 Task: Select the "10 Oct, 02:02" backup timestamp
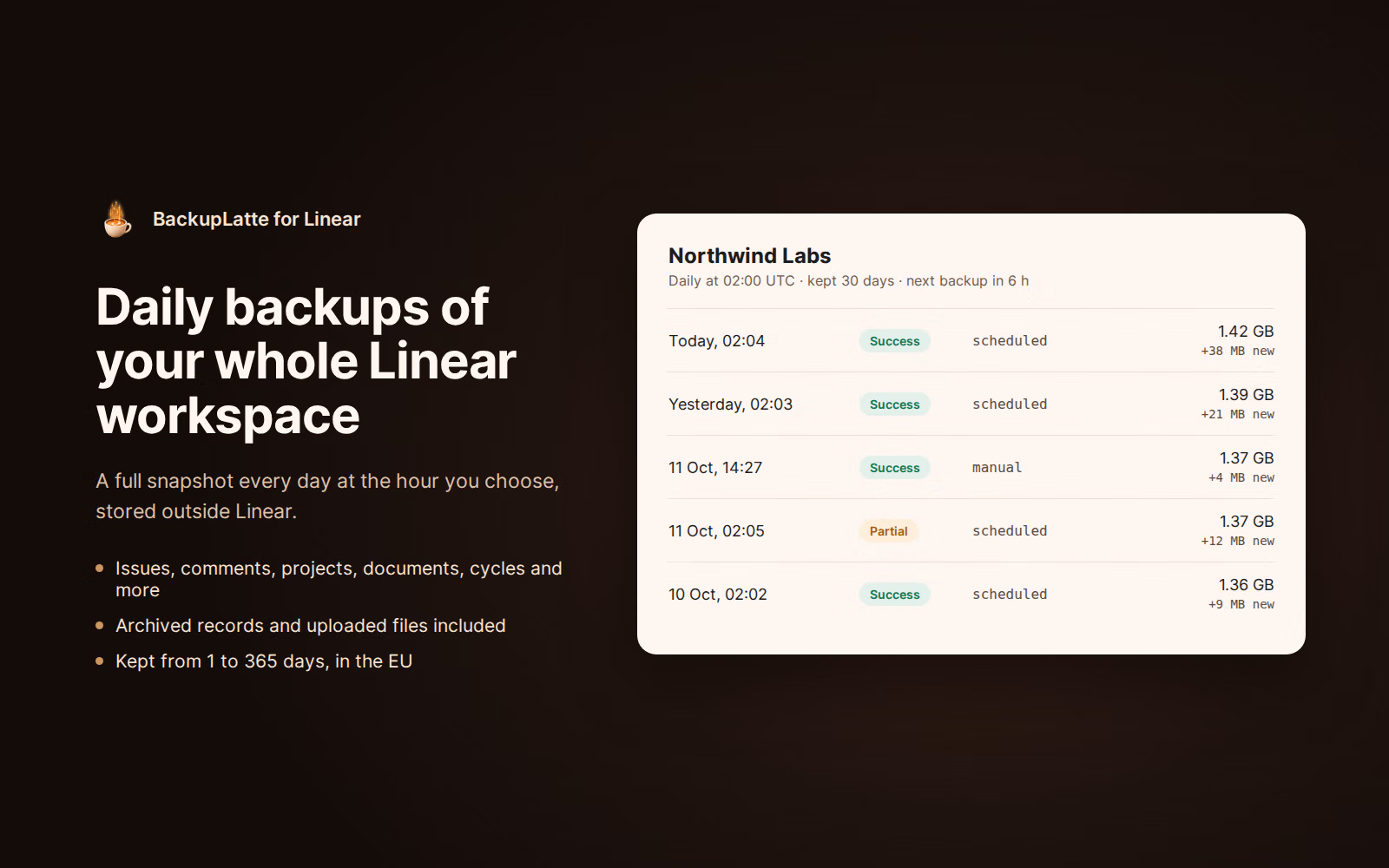point(718,595)
